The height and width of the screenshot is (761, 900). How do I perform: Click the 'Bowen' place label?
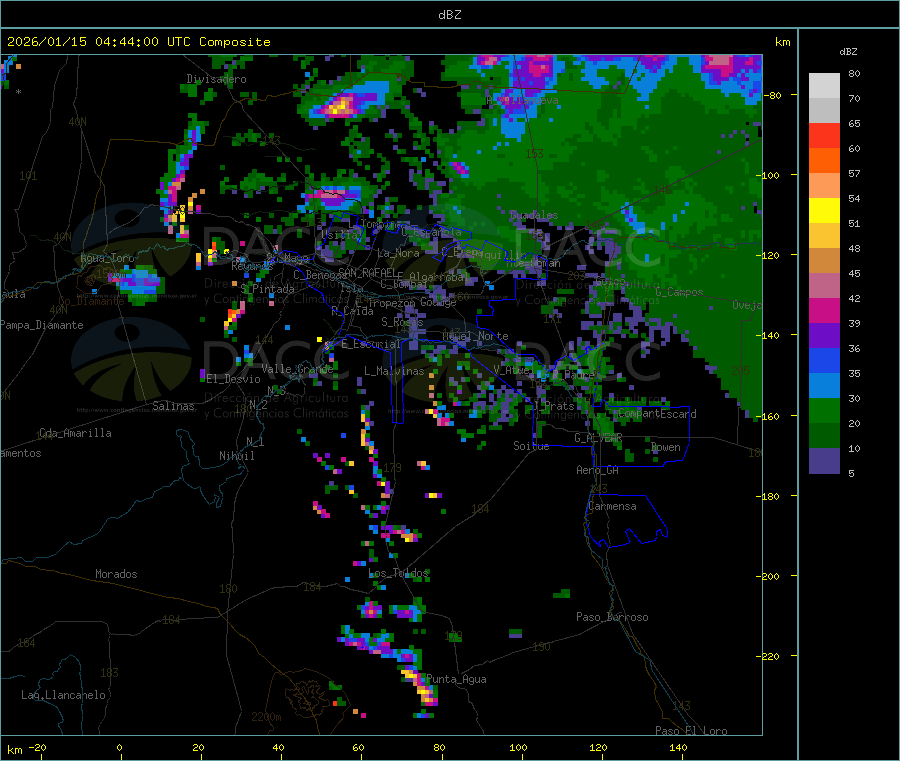click(666, 447)
